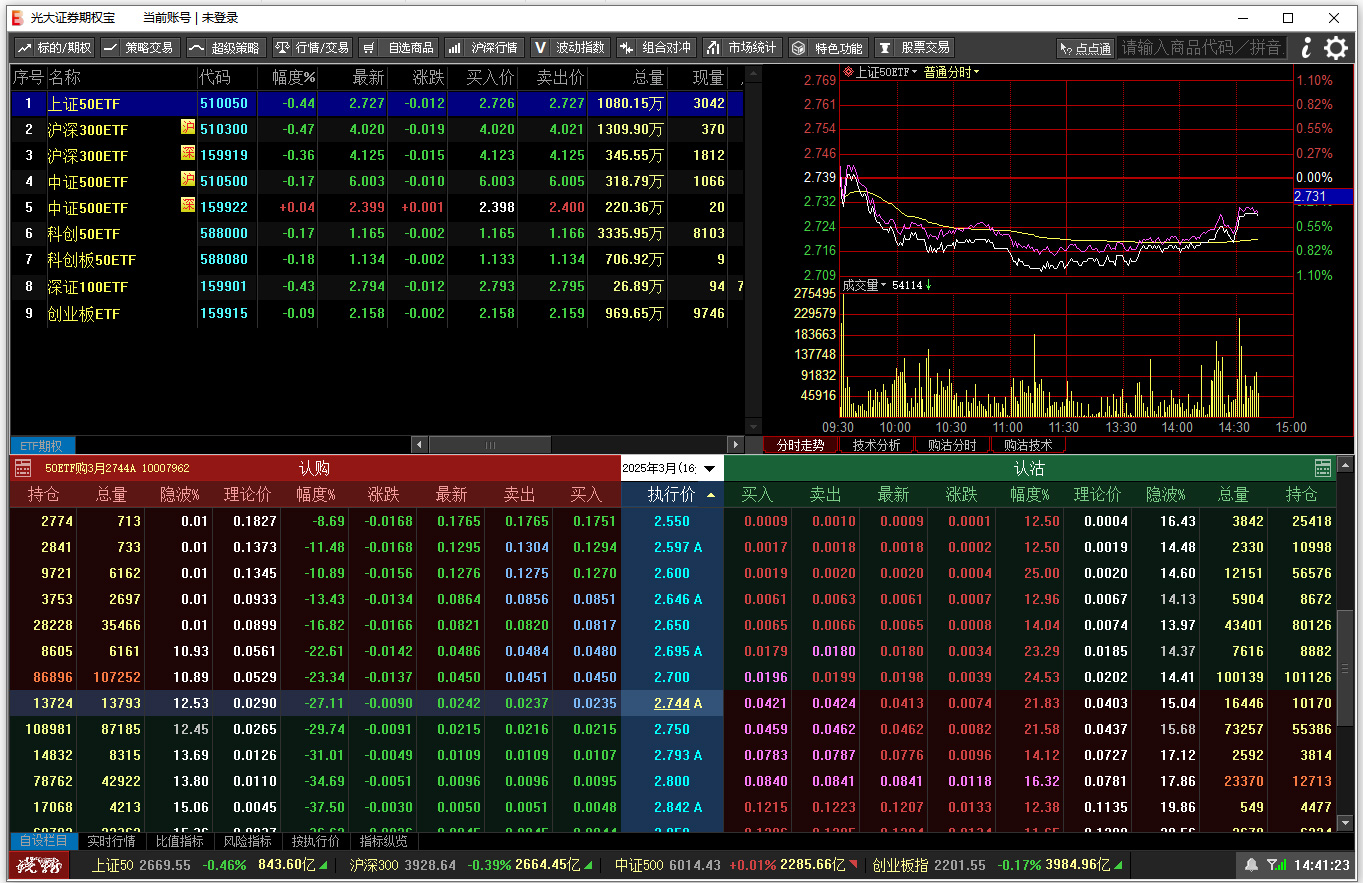Sort by 执行价 column header
The width and height of the screenshot is (1363, 883).
pyautogui.click(x=672, y=494)
